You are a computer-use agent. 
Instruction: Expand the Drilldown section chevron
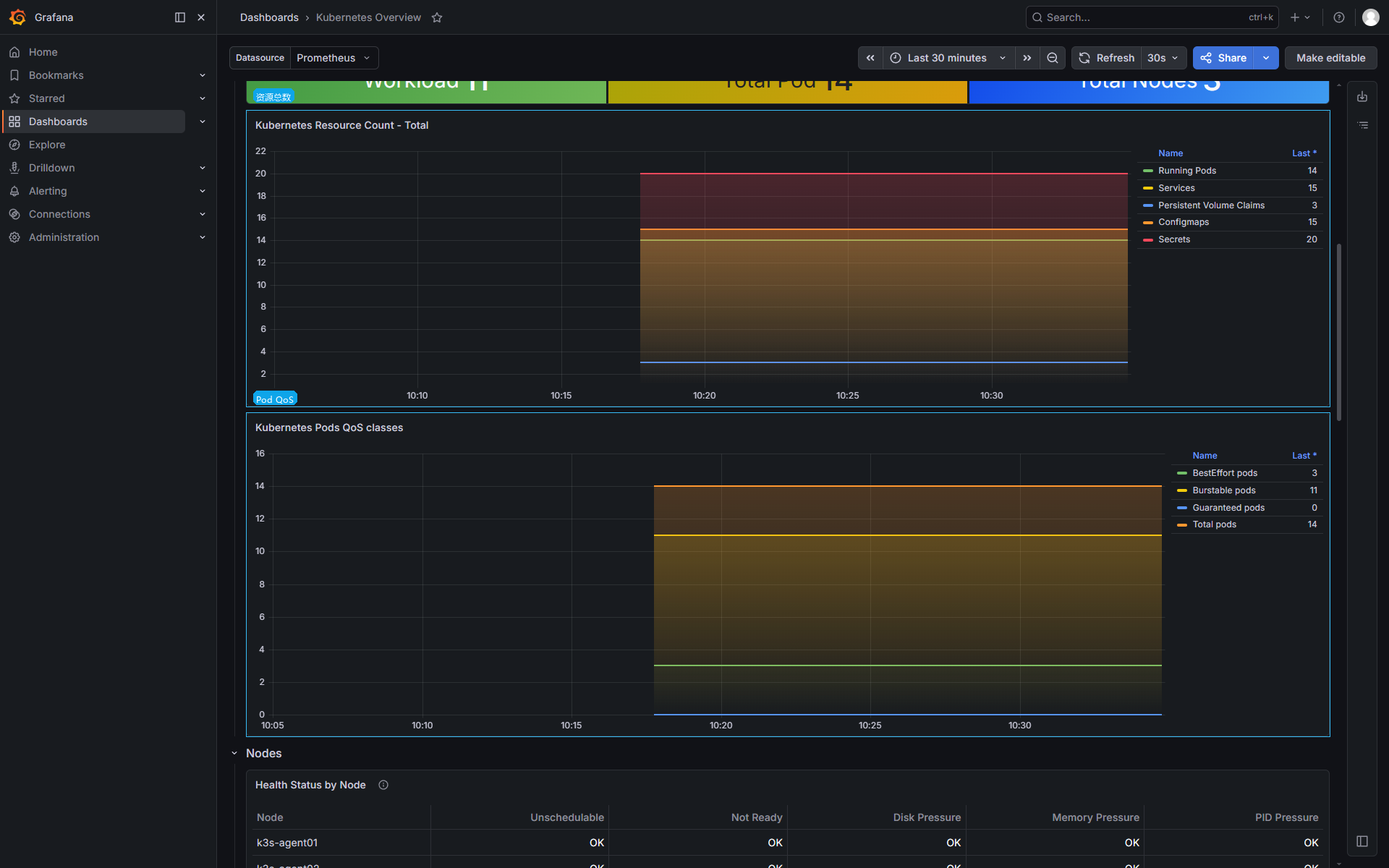(x=203, y=168)
